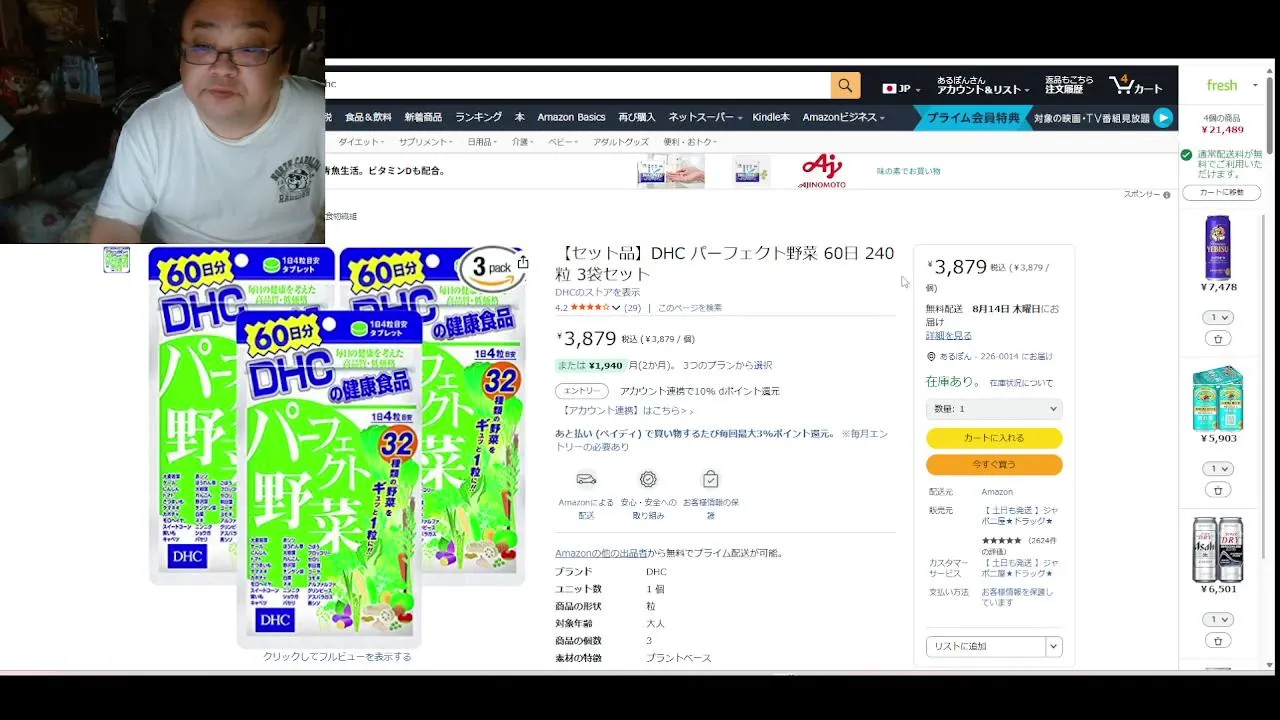1280x720 pixels.
Task: Open the Kirin ¥5,903 product image
Action: tap(1218, 398)
